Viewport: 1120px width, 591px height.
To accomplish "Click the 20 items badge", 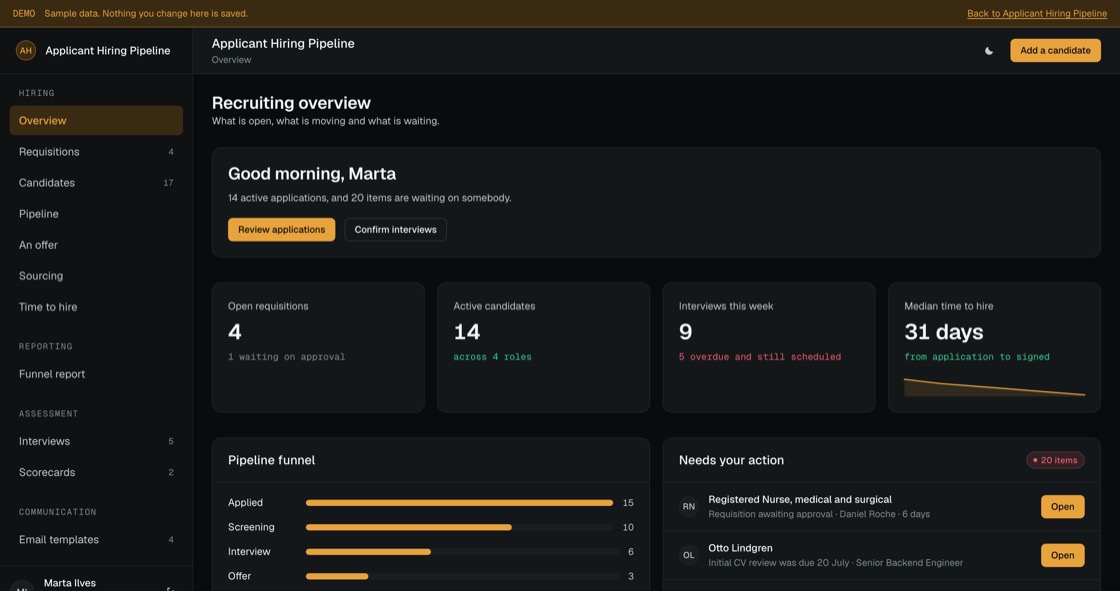I will point(1055,460).
